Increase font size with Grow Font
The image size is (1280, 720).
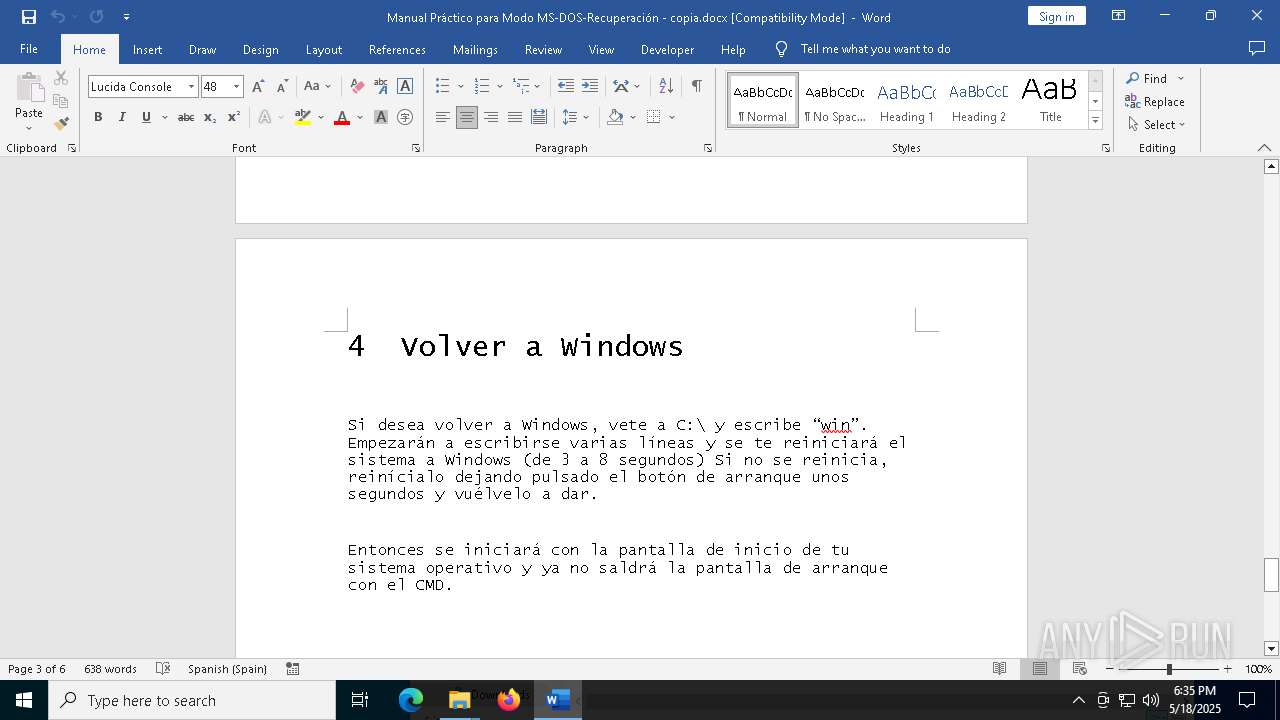coord(258,87)
